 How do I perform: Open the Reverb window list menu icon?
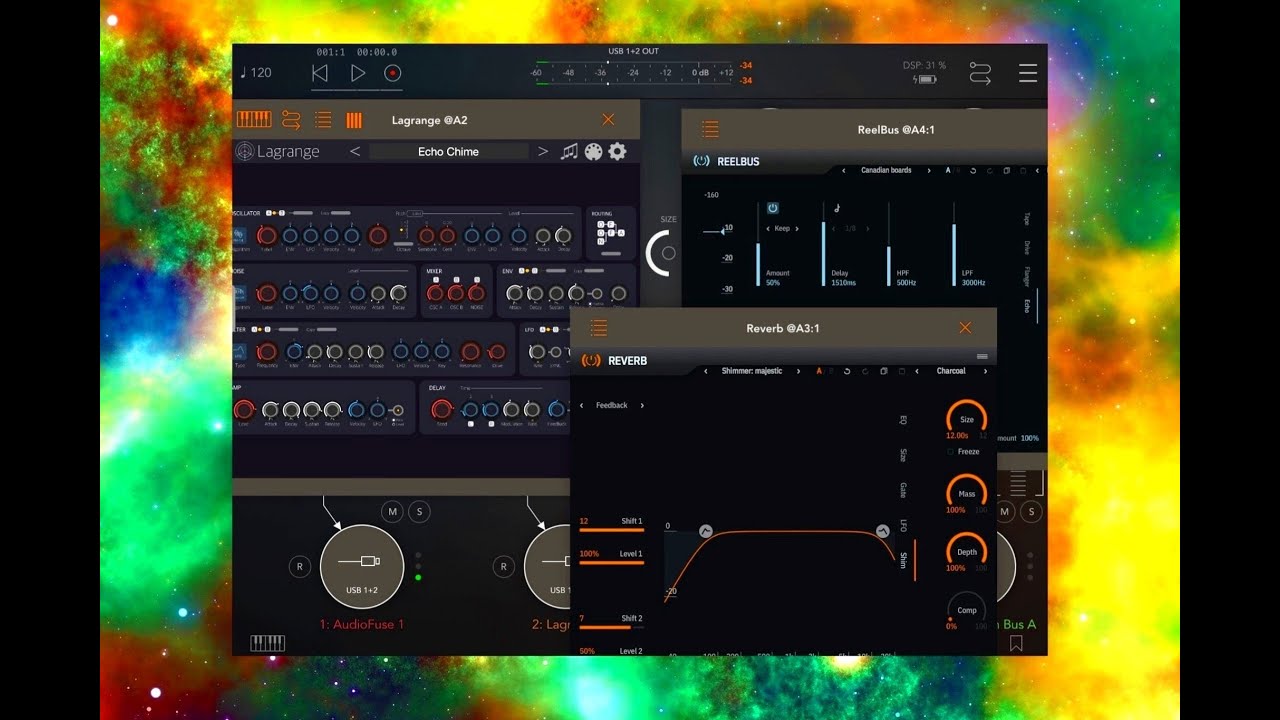pyautogui.click(x=598, y=328)
